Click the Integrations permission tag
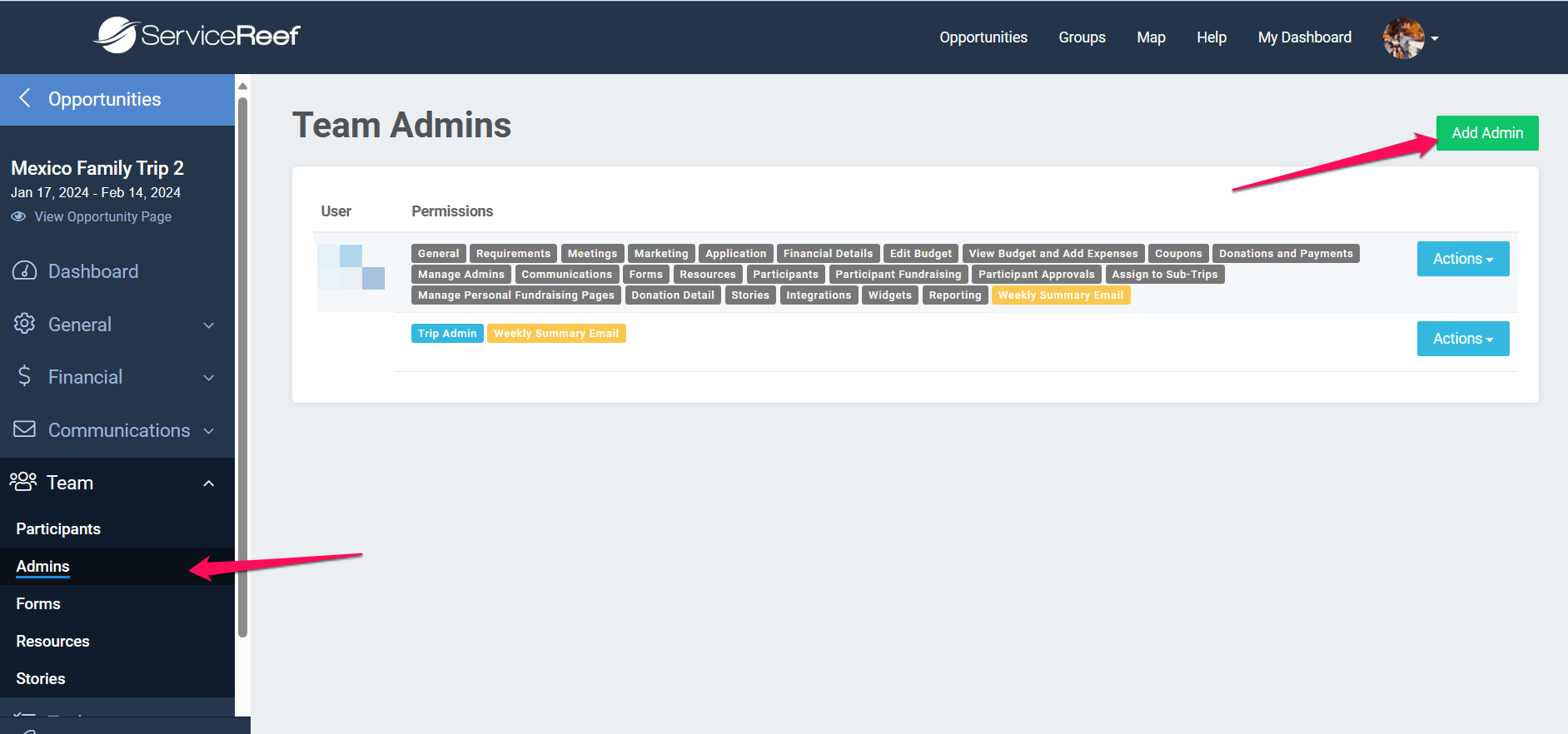This screenshot has height=734, width=1568. (x=819, y=295)
